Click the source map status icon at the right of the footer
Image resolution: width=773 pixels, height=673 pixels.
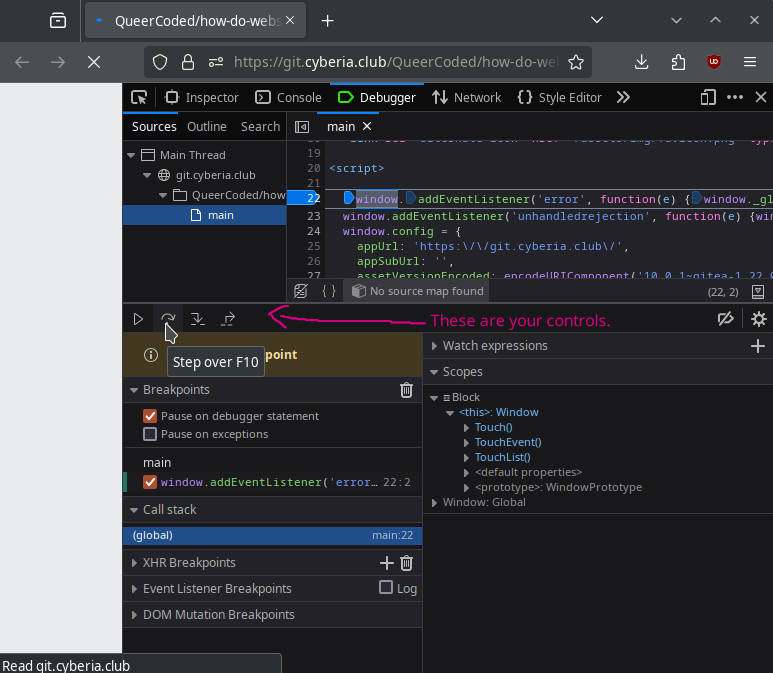tap(758, 292)
